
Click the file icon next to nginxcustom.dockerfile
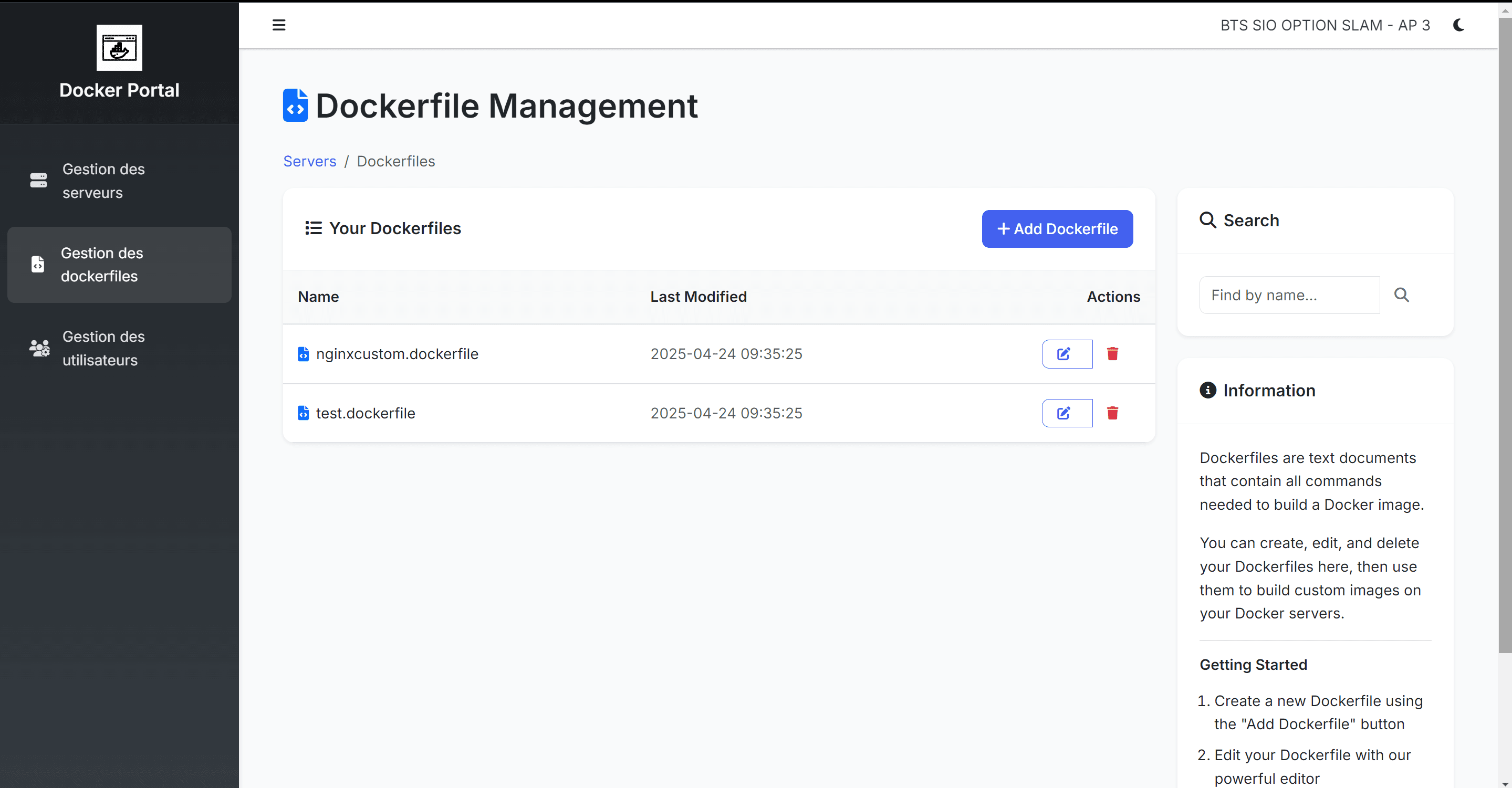click(x=303, y=354)
